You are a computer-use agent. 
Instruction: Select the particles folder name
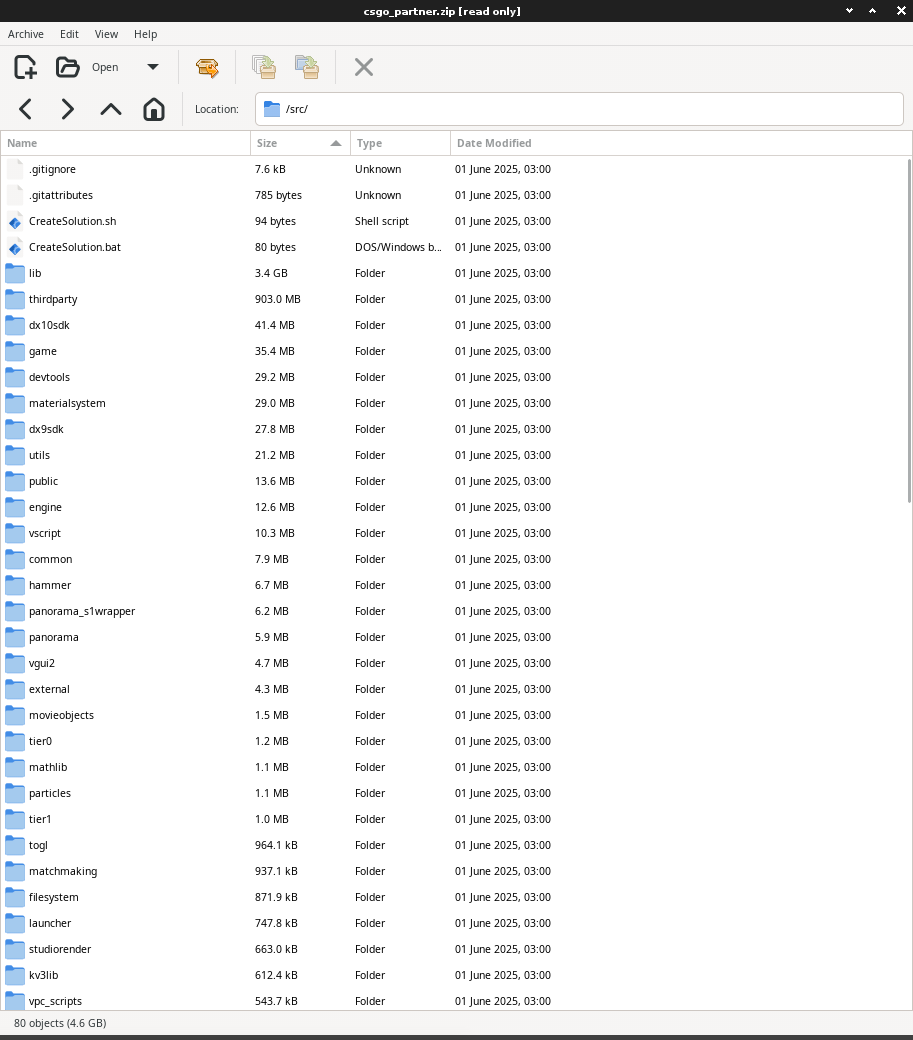point(50,793)
